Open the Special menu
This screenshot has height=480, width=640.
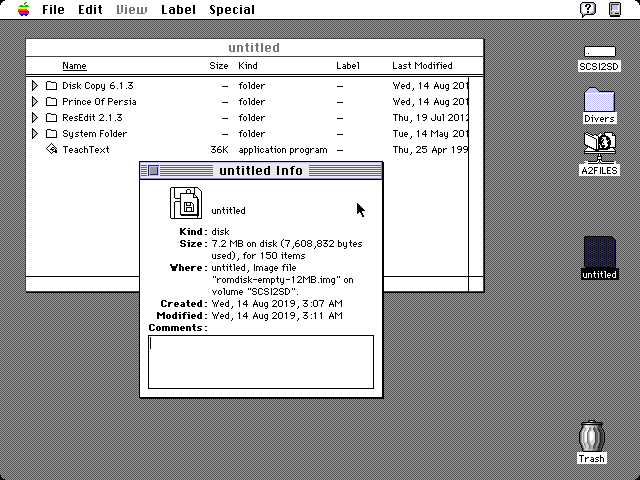click(232, 9)
